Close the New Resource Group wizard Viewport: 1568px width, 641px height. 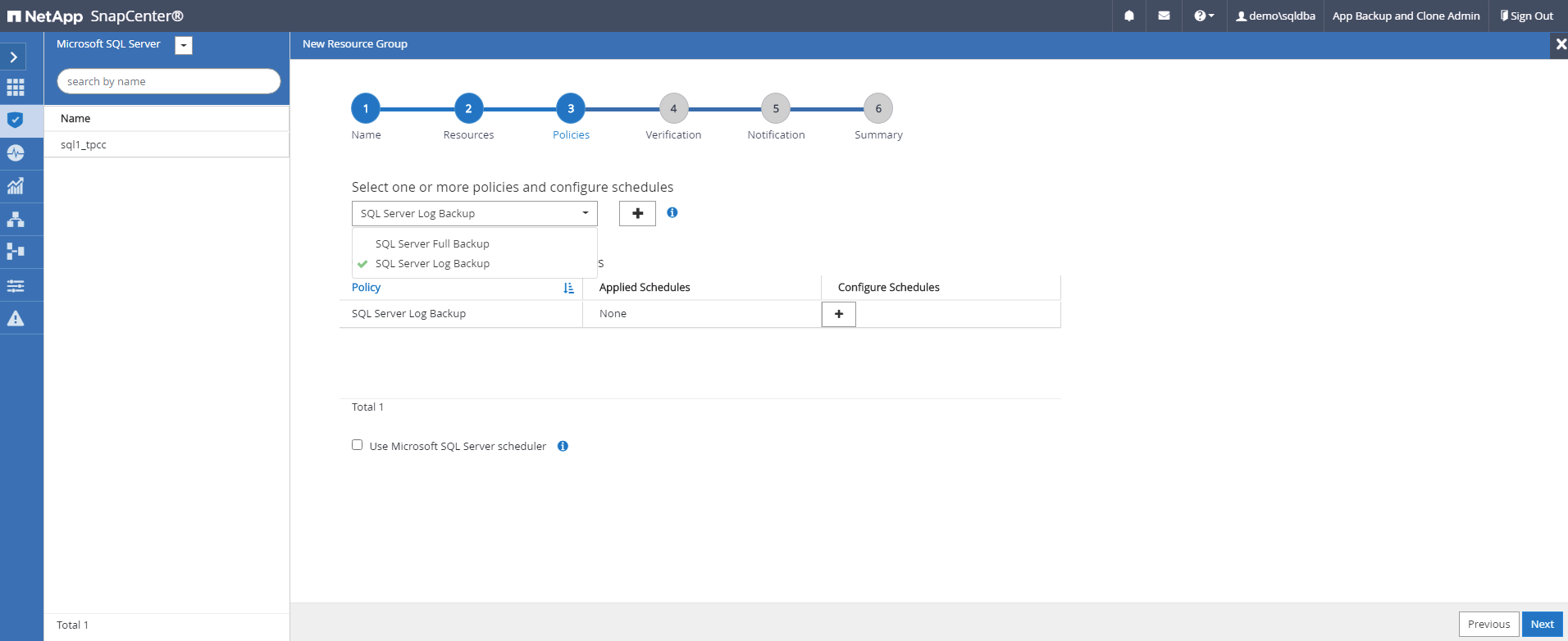point(1561,44)
